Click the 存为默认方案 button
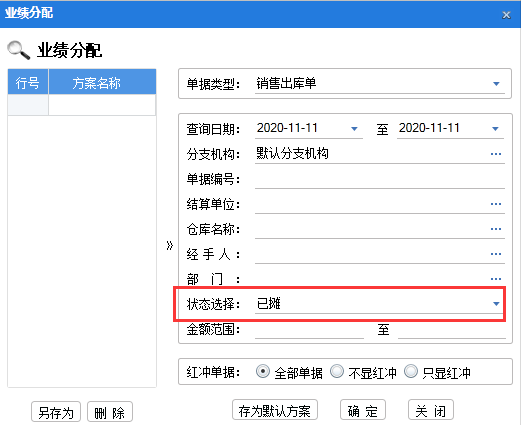This screenshot has width=521, height=425. (275, 410)
